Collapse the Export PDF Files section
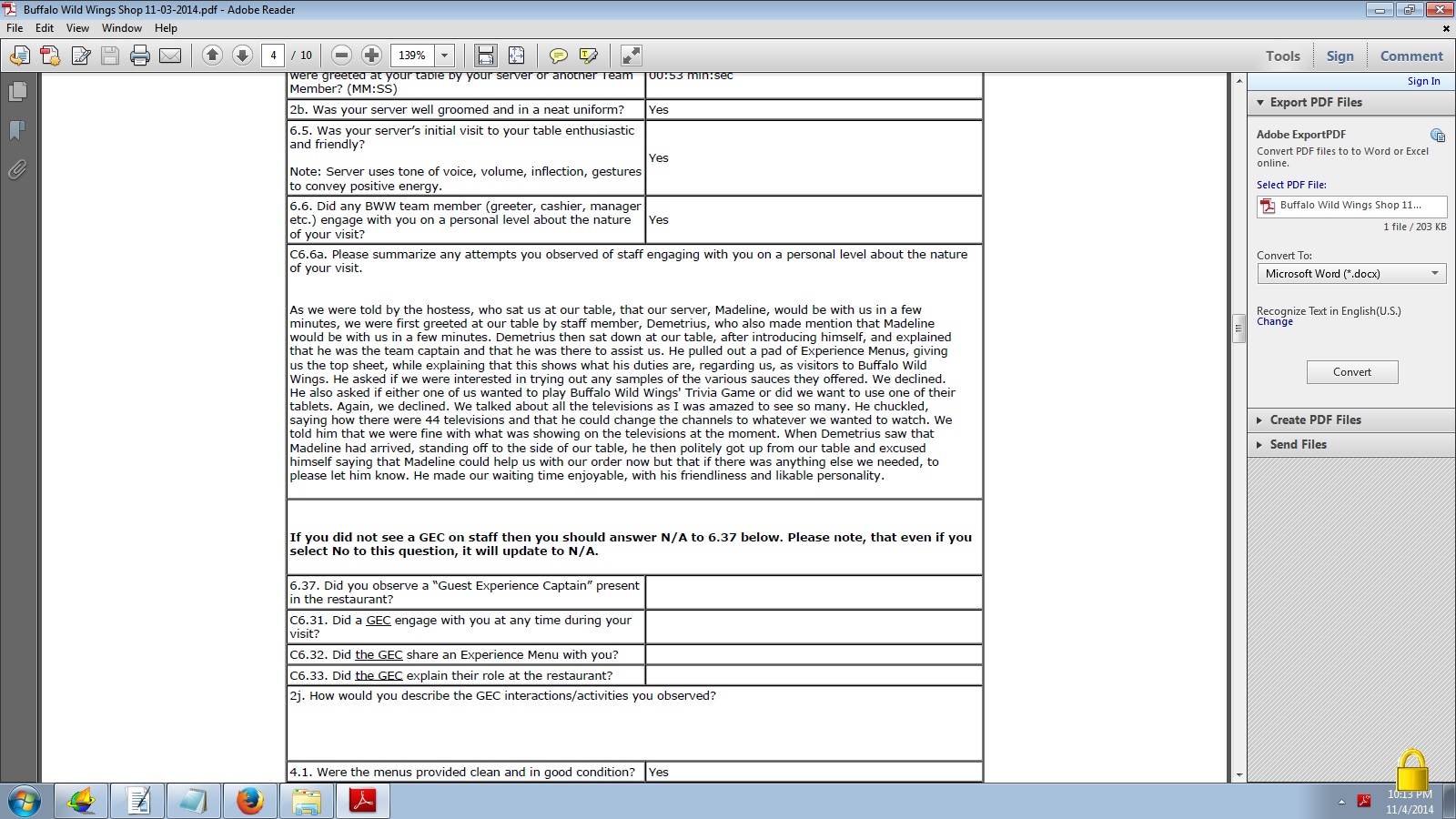Image resolution: width=1456 pixels, height=819 pixels. point(1350,102)
